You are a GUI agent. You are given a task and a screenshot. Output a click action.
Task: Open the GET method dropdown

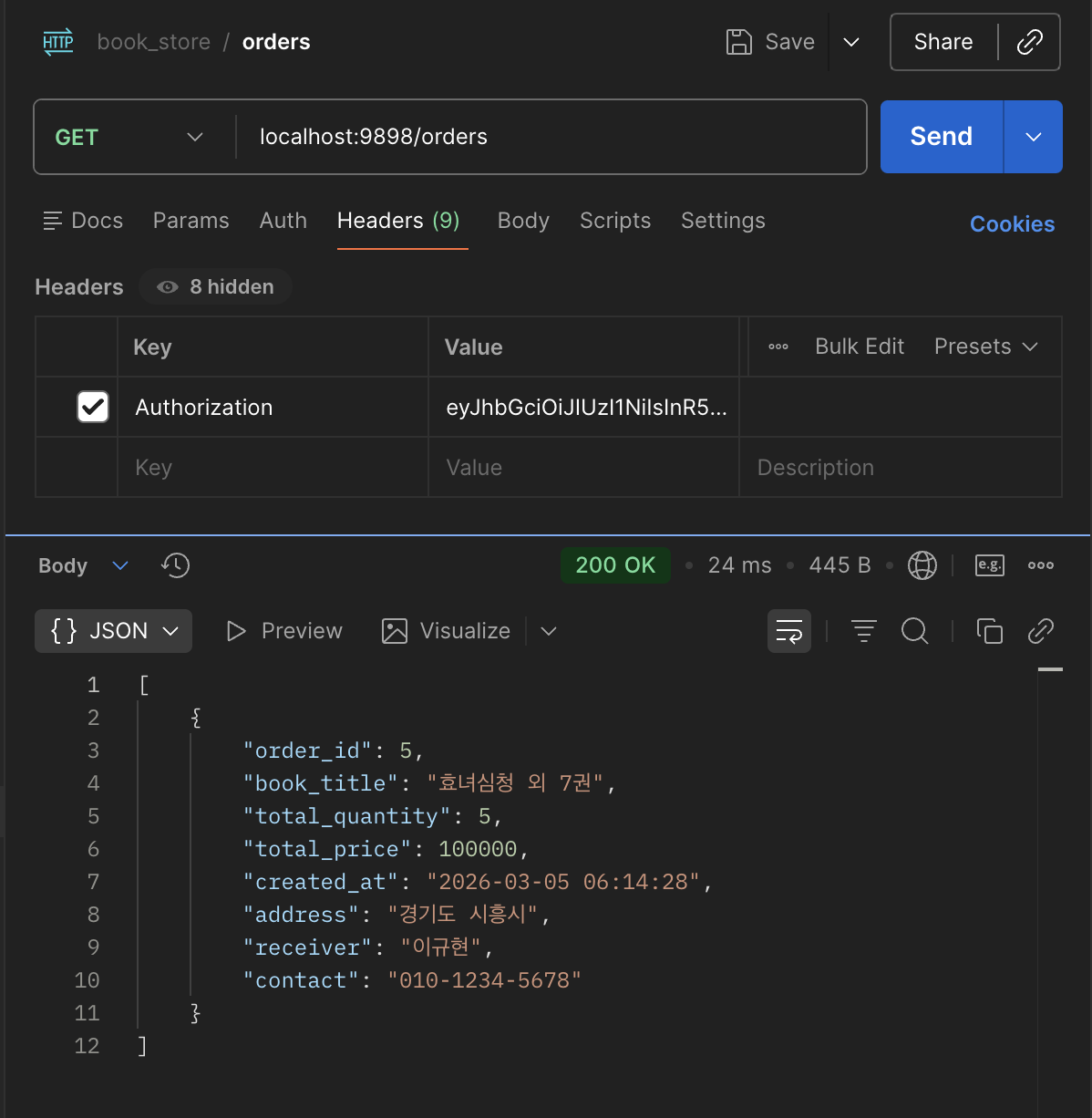[129, 137]
